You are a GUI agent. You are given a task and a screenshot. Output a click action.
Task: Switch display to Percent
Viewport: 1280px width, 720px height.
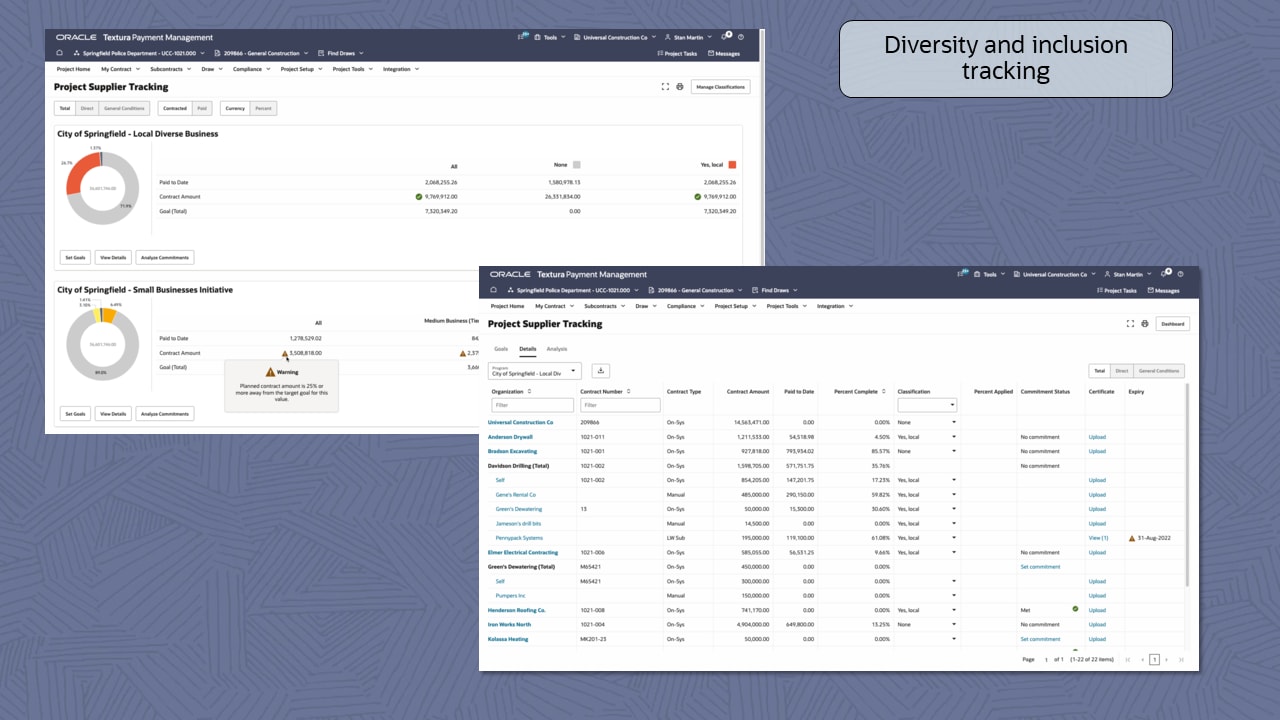[x=263, y=108]
